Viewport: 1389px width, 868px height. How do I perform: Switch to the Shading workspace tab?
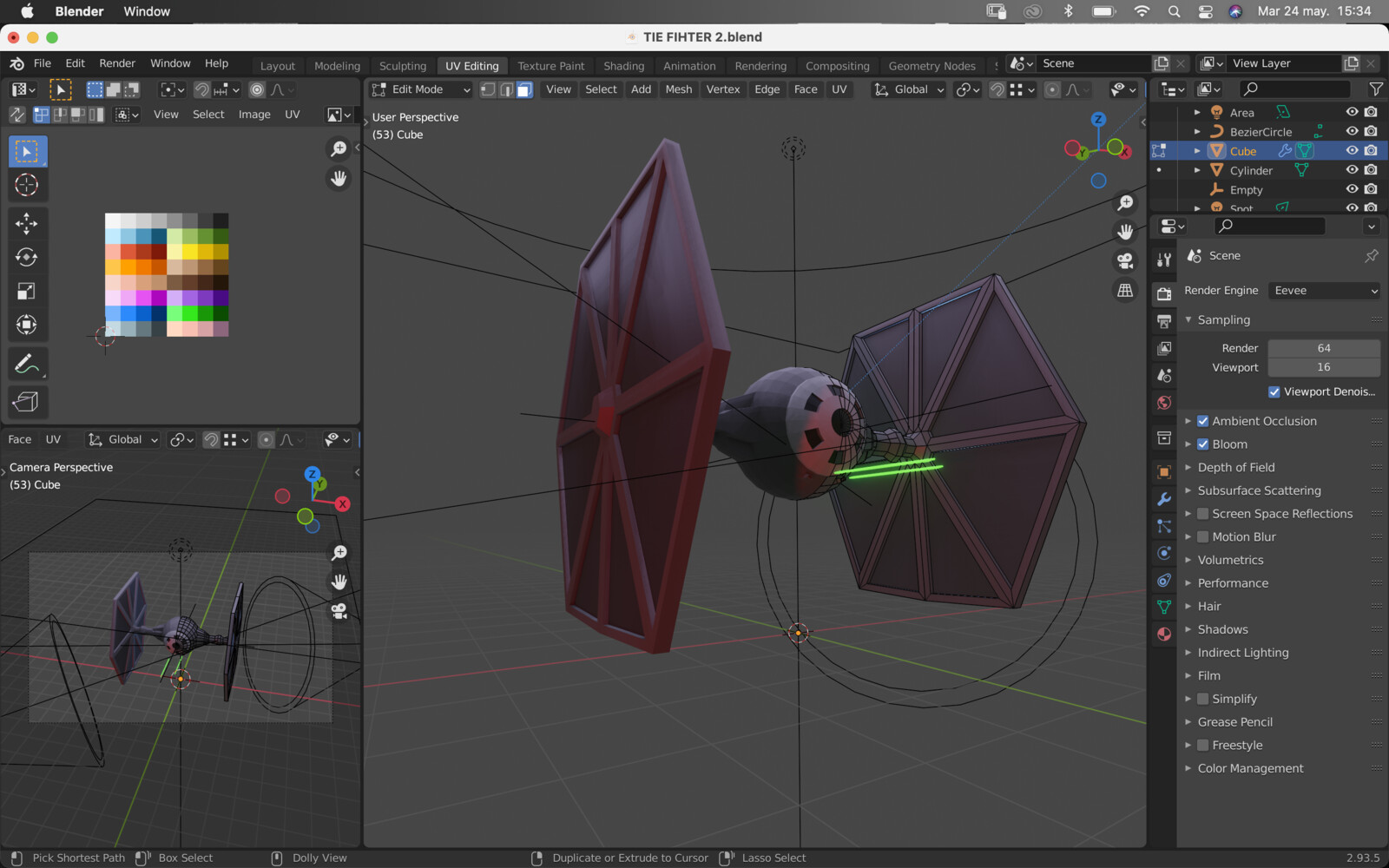pos(624,66)
